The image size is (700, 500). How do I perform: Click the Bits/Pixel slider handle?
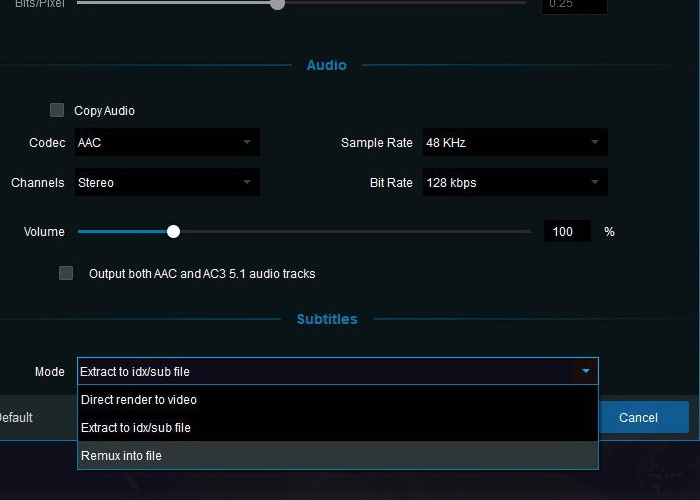point(278,4)
